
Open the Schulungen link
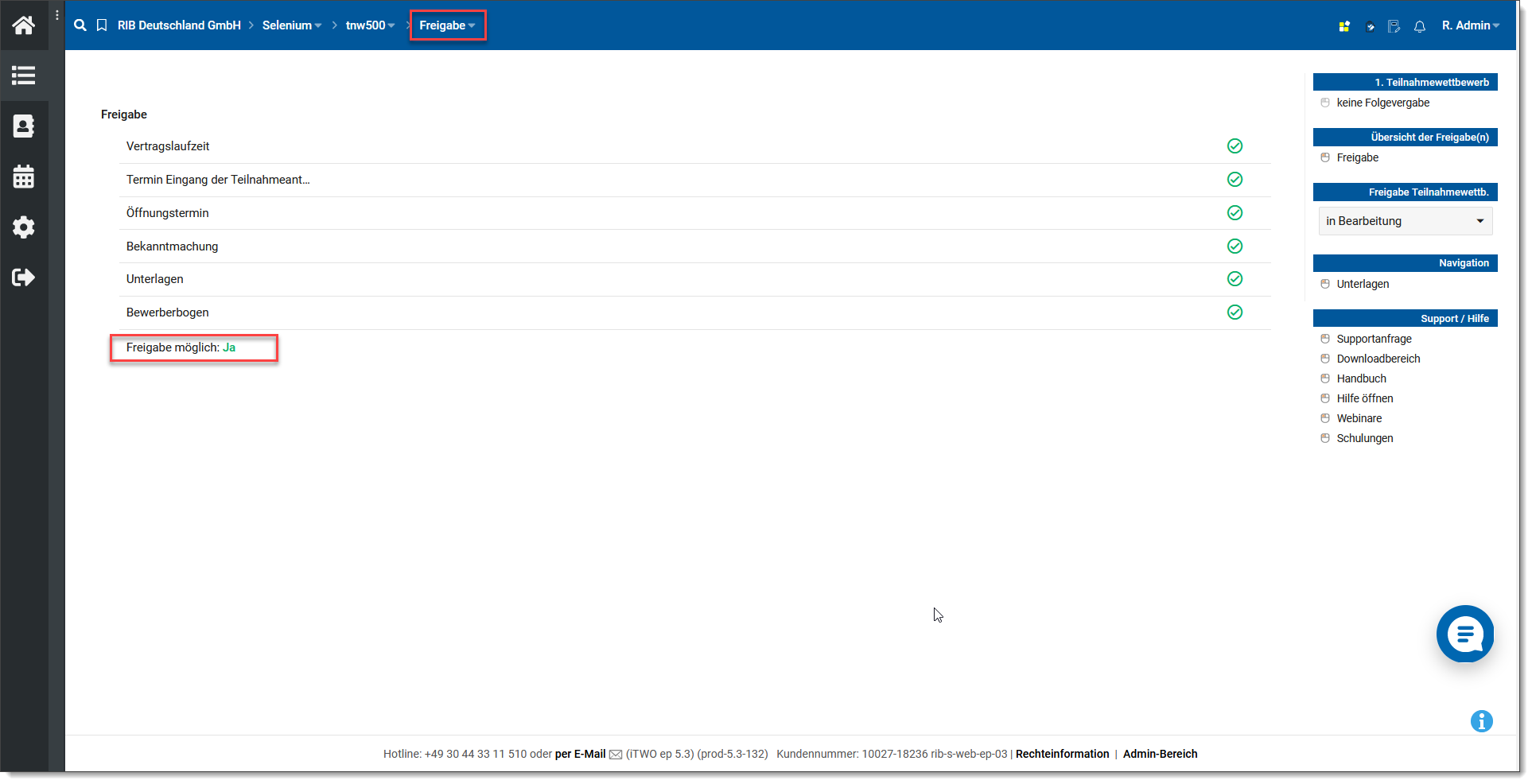(x=1365, y=438)
